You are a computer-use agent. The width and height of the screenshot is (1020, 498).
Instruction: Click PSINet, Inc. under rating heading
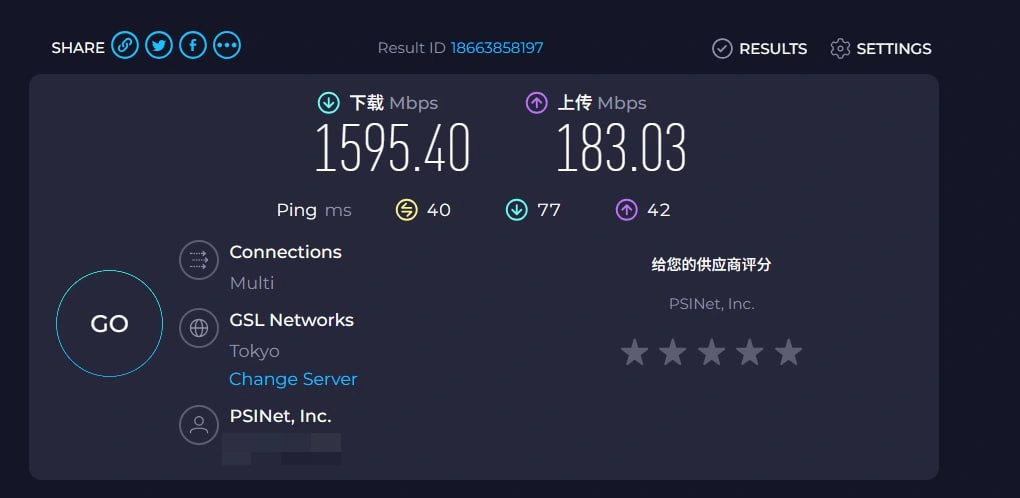[x=712, y=304]
